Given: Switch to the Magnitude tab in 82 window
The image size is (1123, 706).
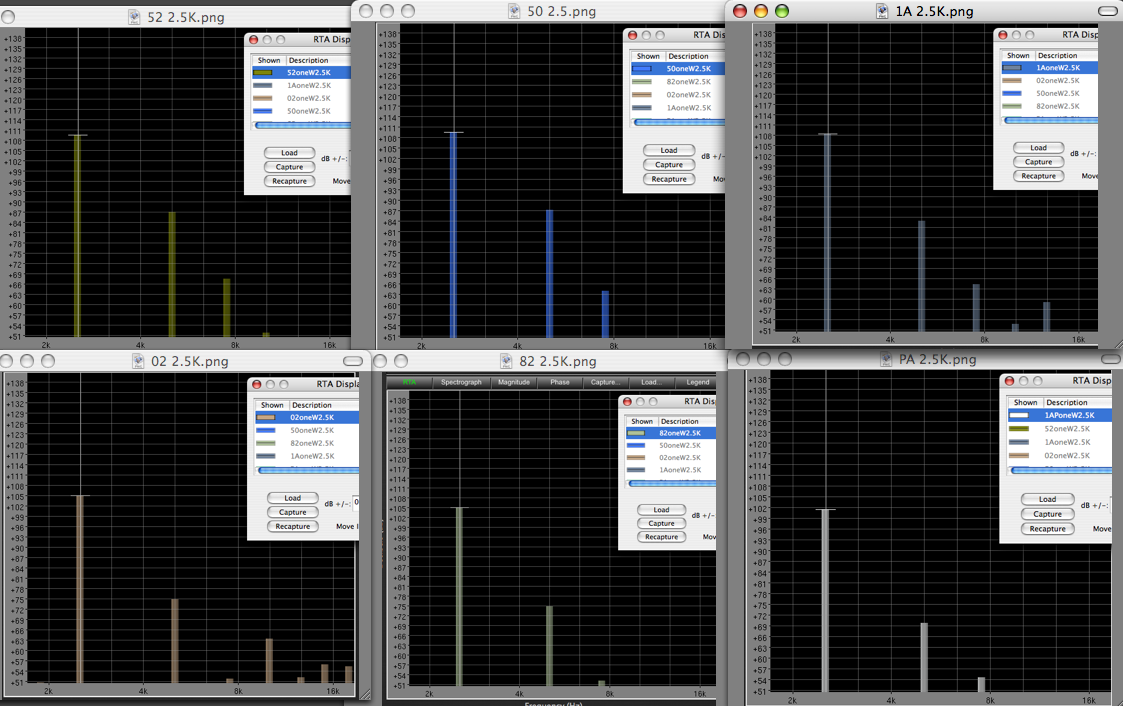Looking at the screenshot, I should tap(514, 382).
